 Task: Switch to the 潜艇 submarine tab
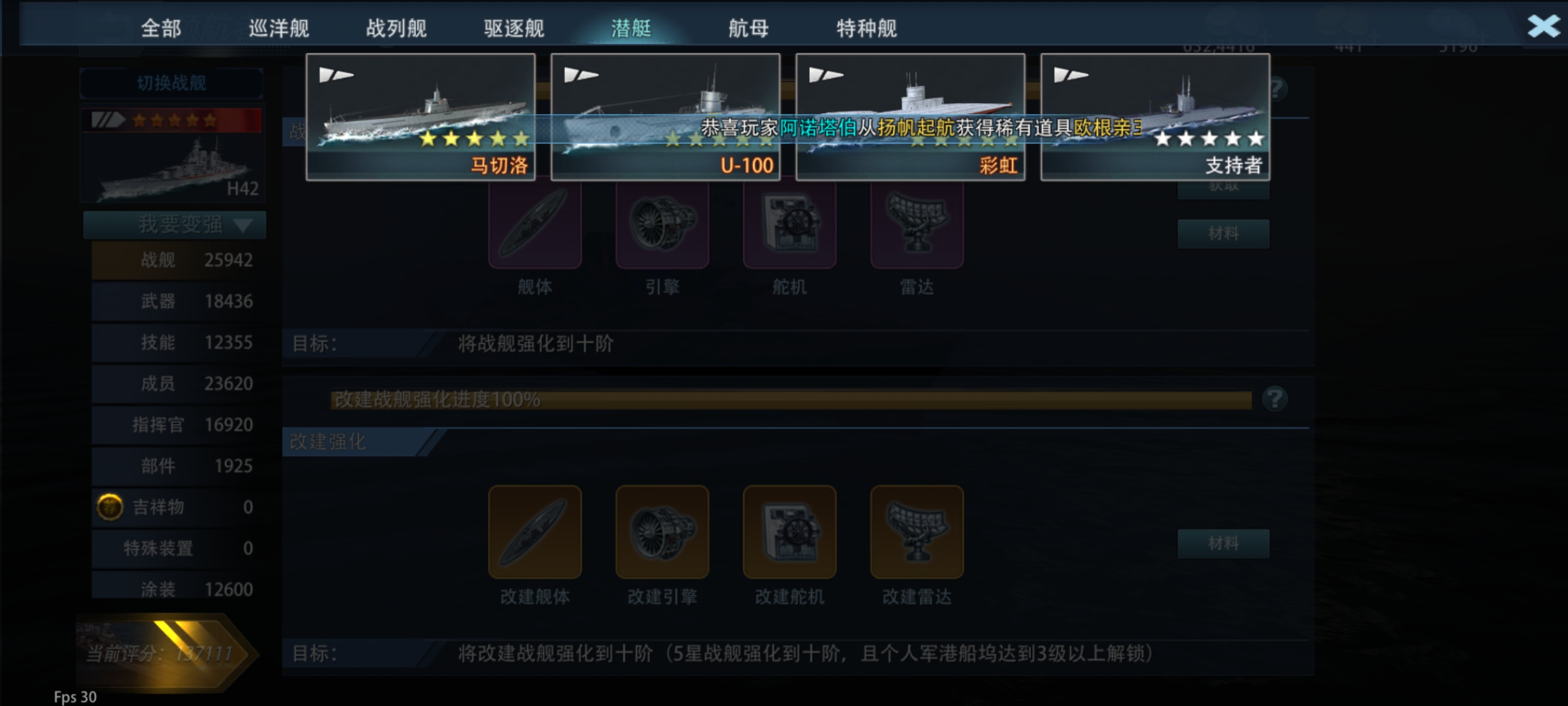tap(631, 28)
